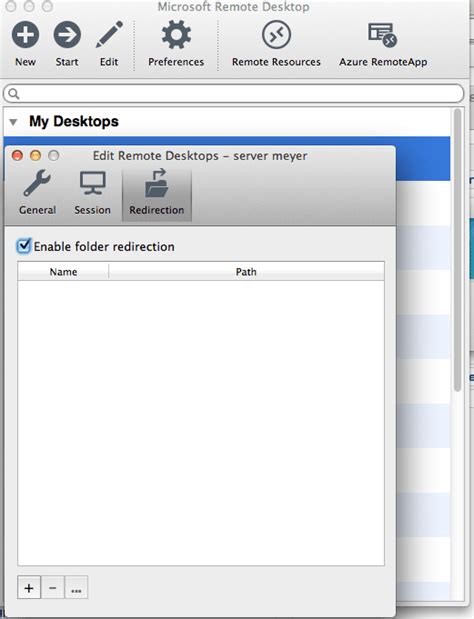This screenshot has width=474, height=619.
Task: Click the desktop list scrollbar
Action: pyautogui.click(x=457, y=250)
